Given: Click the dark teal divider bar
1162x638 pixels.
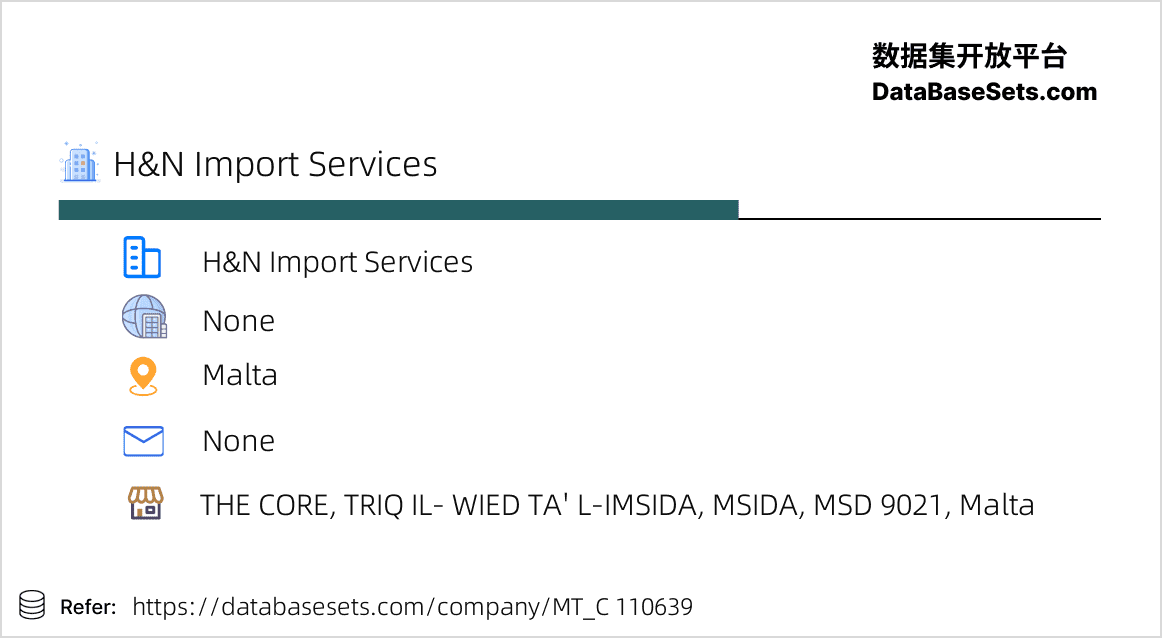Looking at the screenshot, I should (x=399, y=210).
